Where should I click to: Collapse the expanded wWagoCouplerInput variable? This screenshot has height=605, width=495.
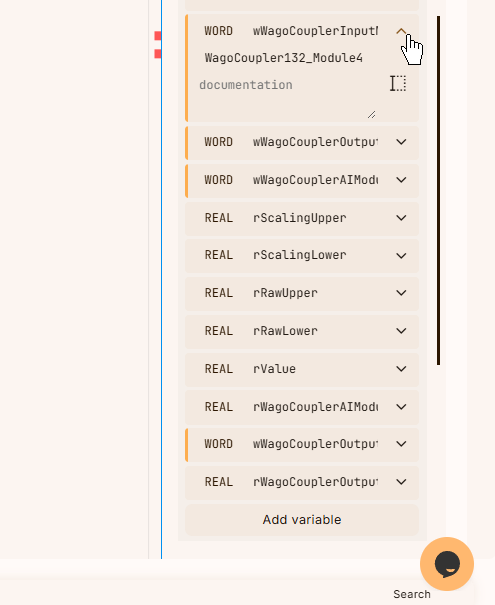pyautogui.click(x=401, y=31)
